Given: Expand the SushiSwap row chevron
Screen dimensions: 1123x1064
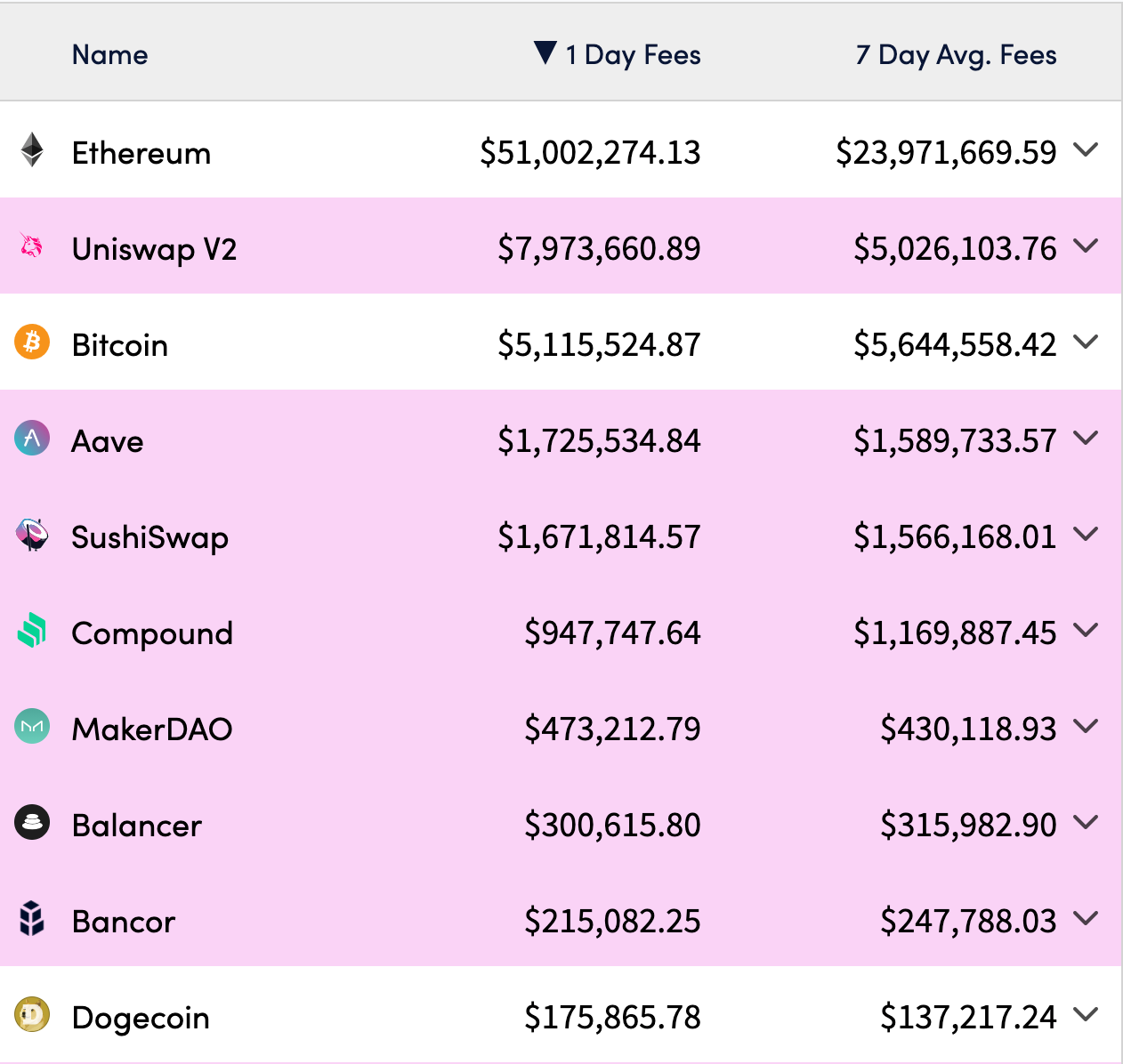Looking at the screenshot, I should pyautogui.click(x=1086, y=534).
